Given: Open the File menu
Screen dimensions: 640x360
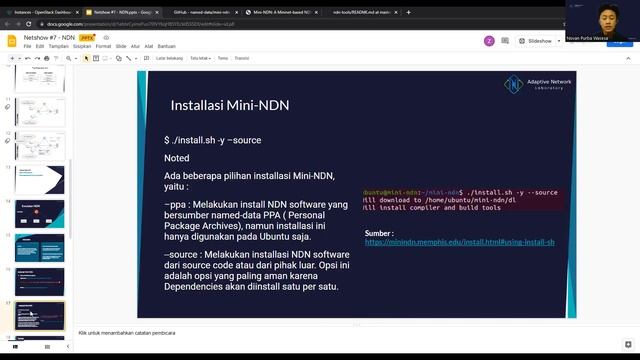Looking at the screenshot, I should (27, 47).
